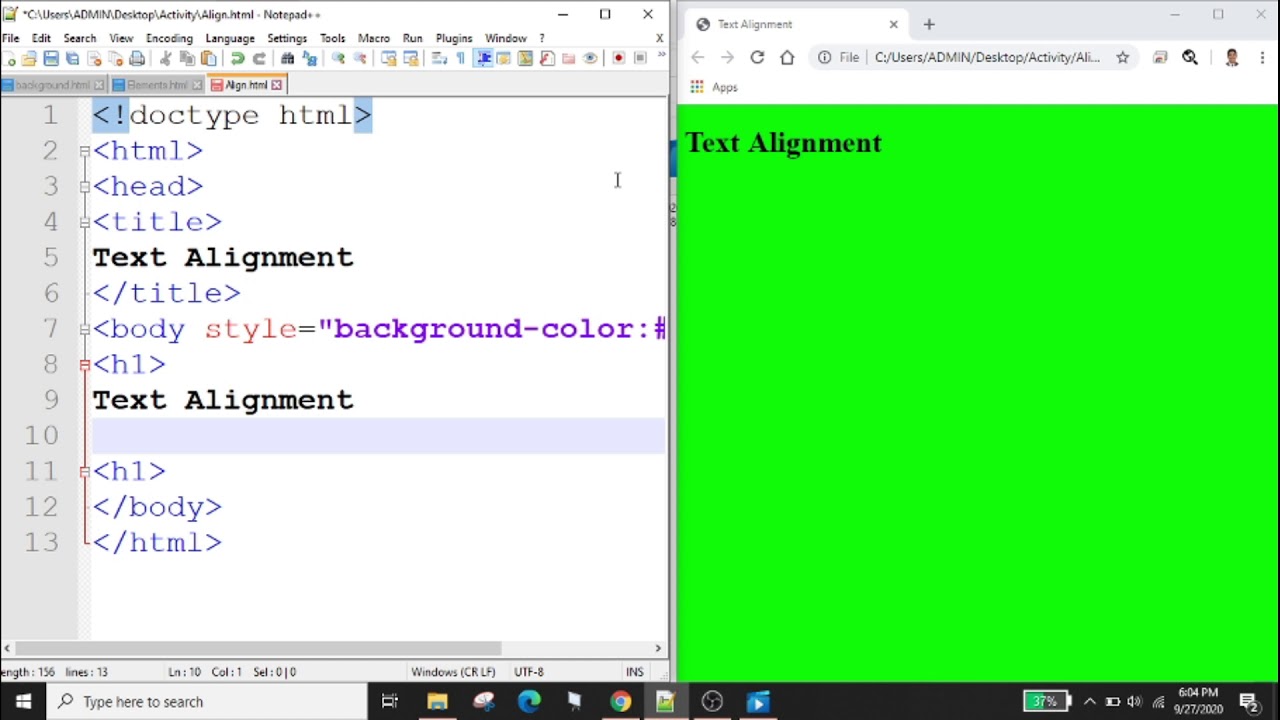
Task: Click Windows (CR LF) in status bar
Action: pos(453,672)
